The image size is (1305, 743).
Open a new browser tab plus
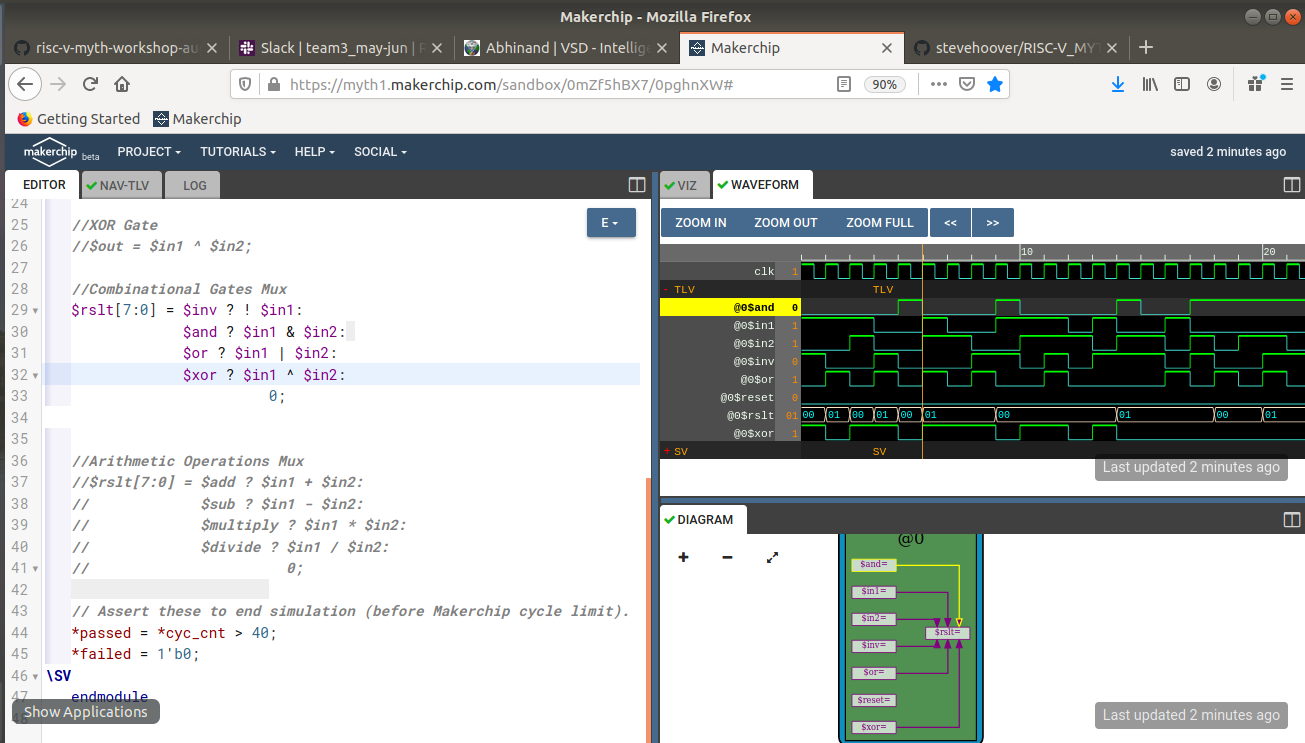click(x=1146, y=47)
